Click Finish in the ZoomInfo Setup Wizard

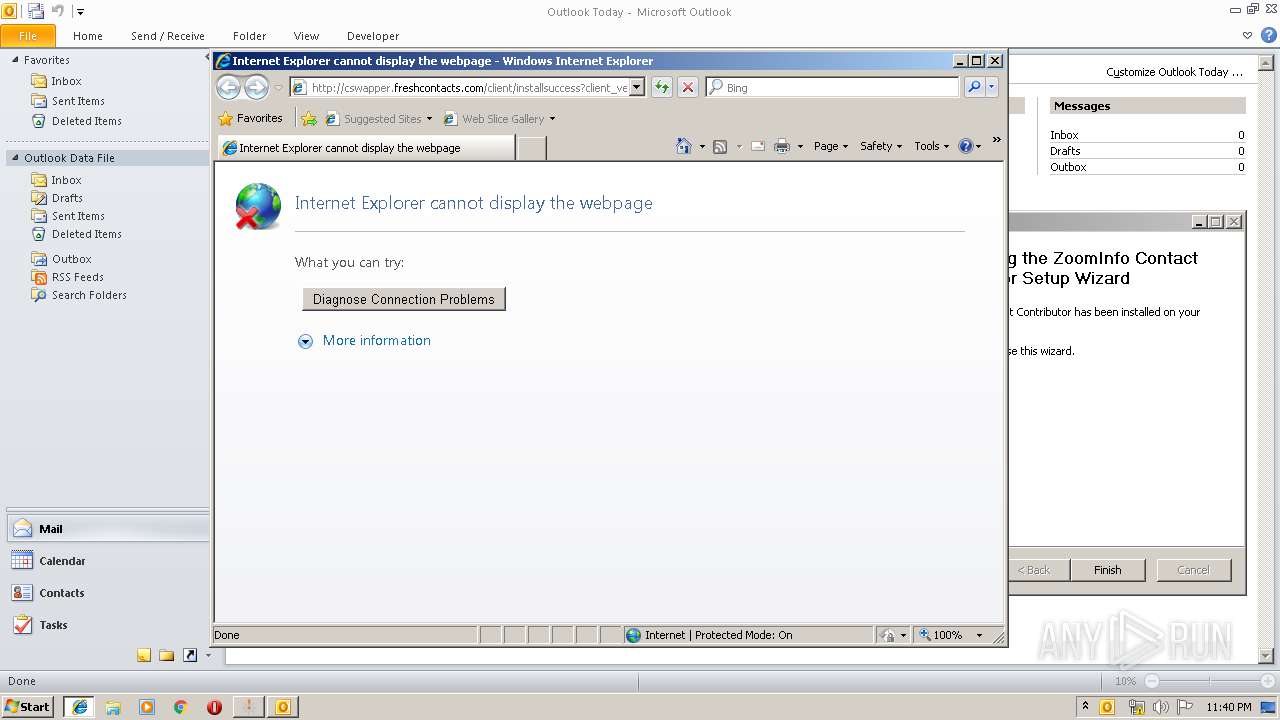pyautogui.click(x=1108, y=570)
